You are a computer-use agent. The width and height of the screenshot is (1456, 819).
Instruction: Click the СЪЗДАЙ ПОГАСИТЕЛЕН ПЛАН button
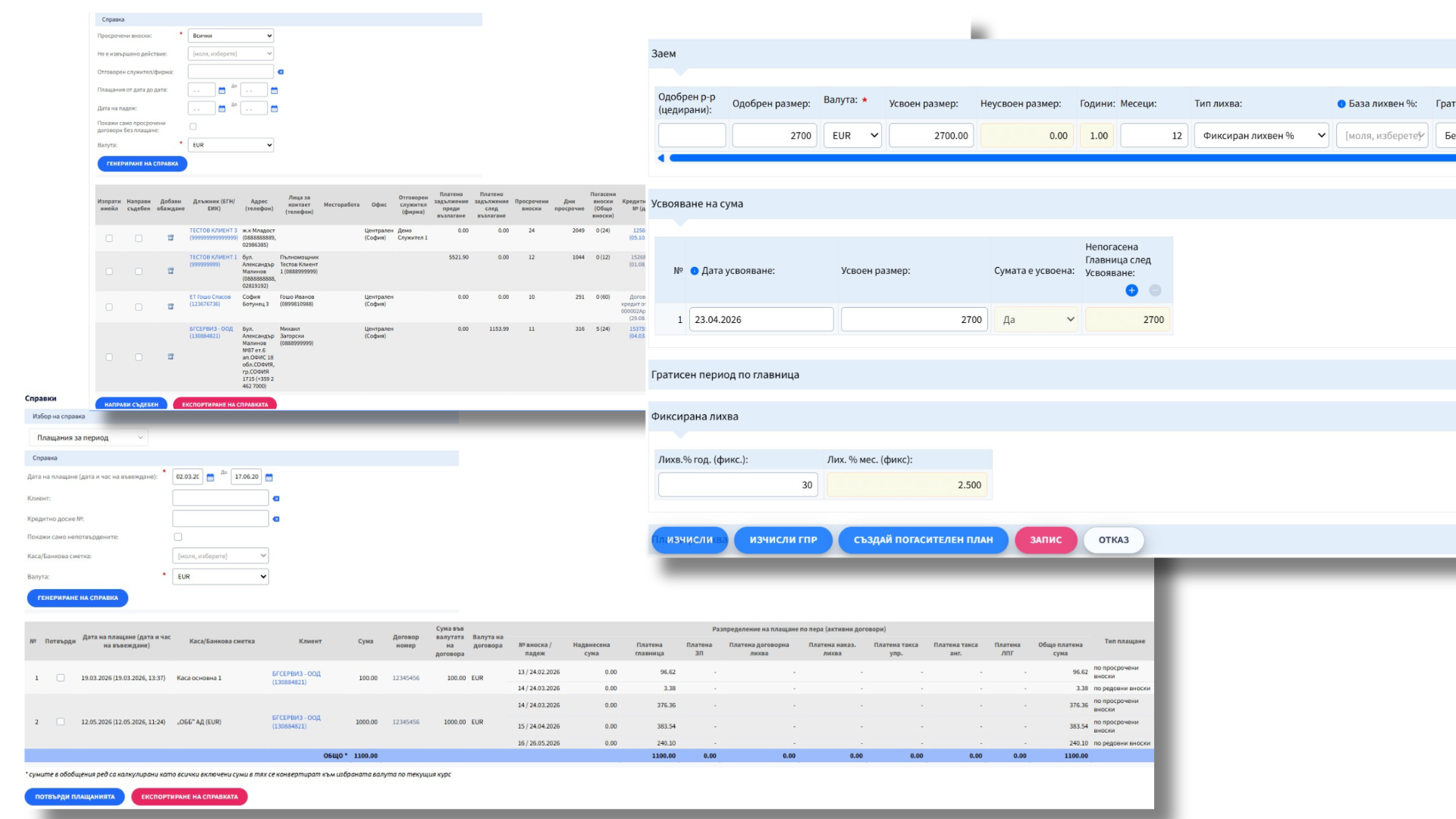[923, 540]
